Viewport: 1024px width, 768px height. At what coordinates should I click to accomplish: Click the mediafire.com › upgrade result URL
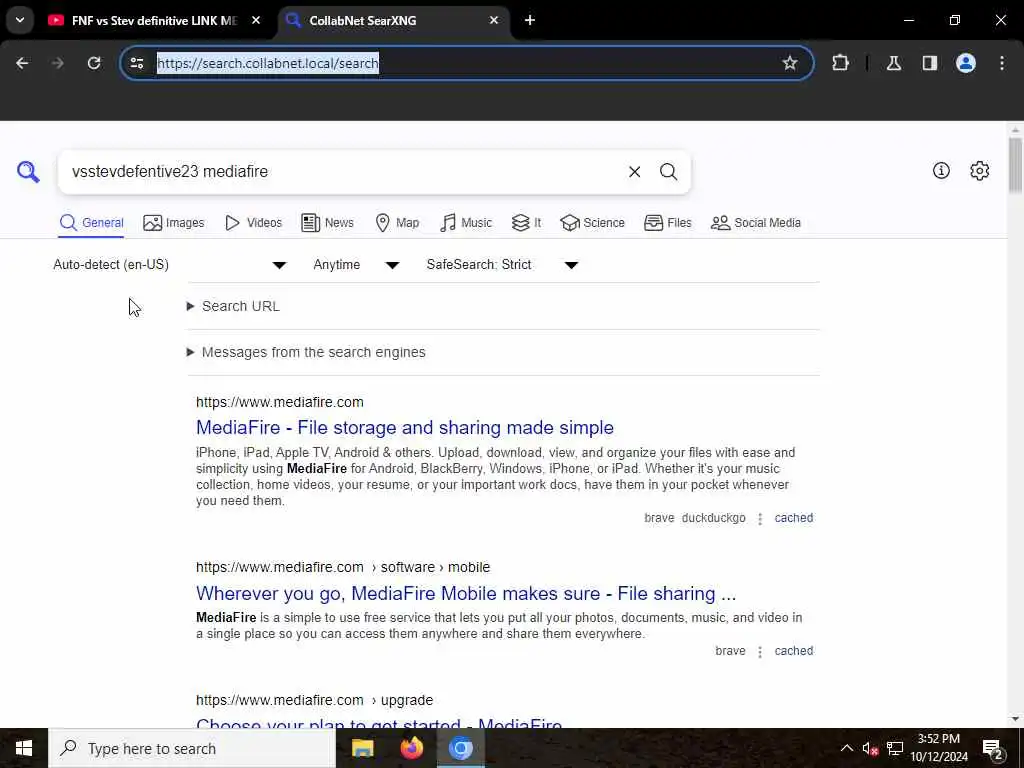click(314, 700)
